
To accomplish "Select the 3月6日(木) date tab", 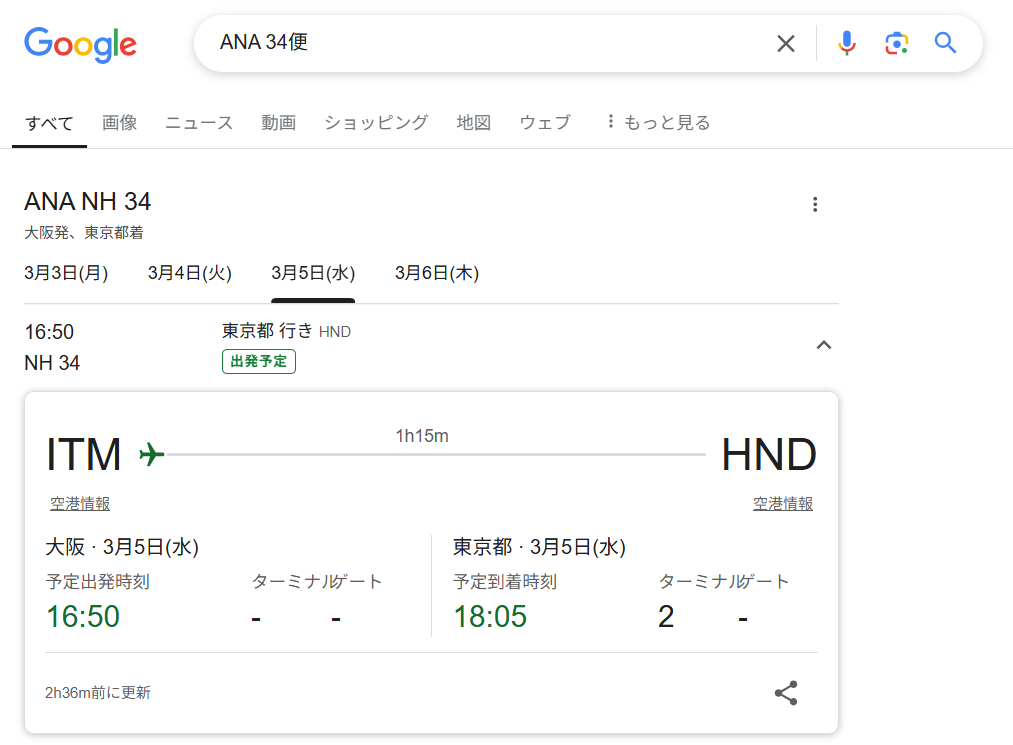I will (x=437, y=273).
